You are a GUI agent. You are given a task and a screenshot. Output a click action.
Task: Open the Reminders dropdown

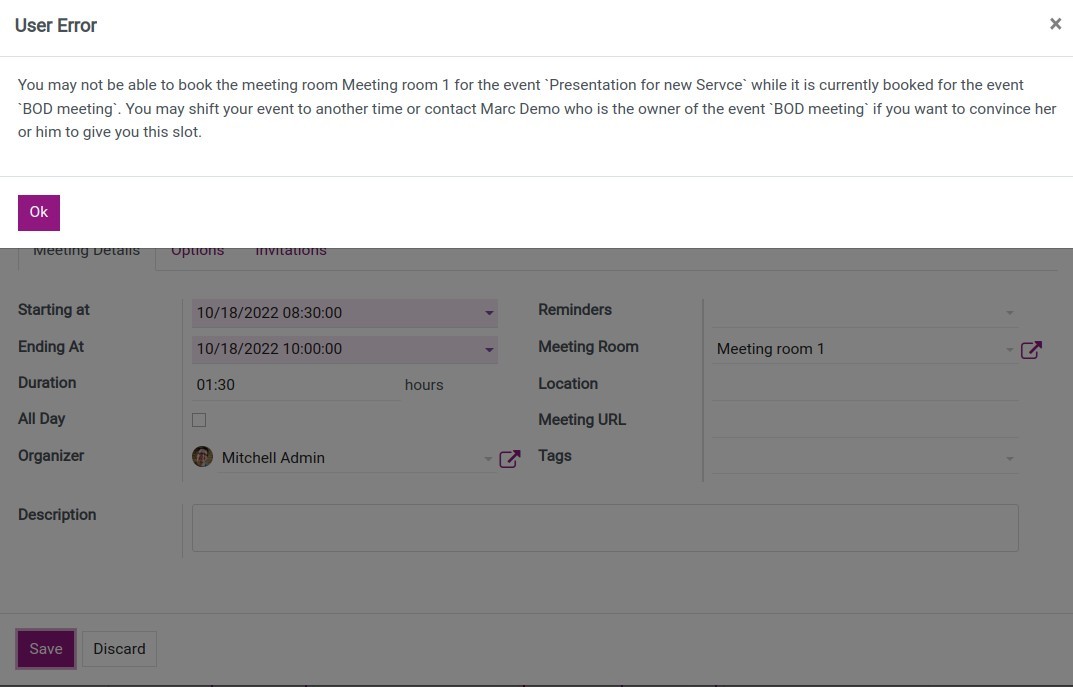(1009, 313)
